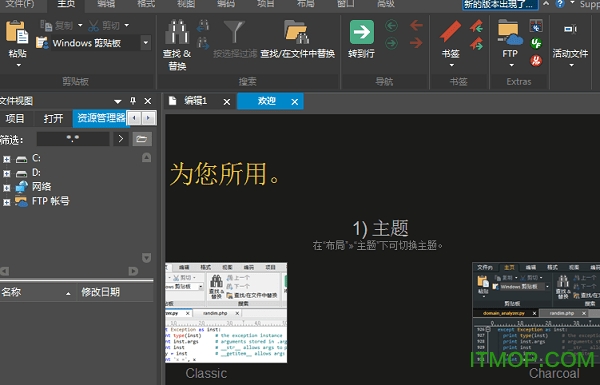The width and height of the screenshot is (600, 385).
Task: Click the Windows clipboard selector icon
Action: (x=42, y=43)
